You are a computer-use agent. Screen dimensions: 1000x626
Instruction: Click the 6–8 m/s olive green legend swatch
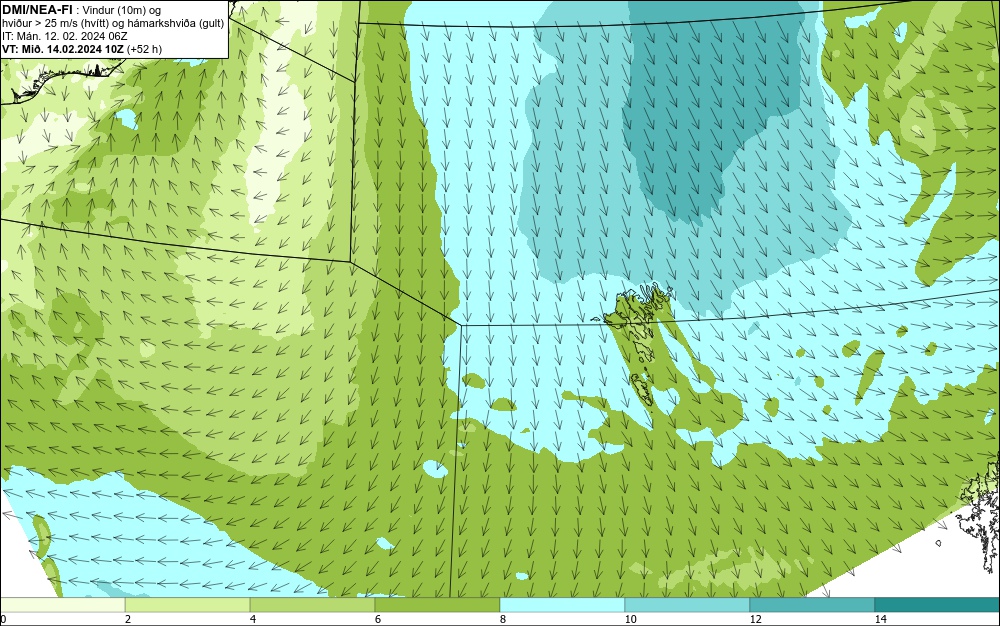438,605
